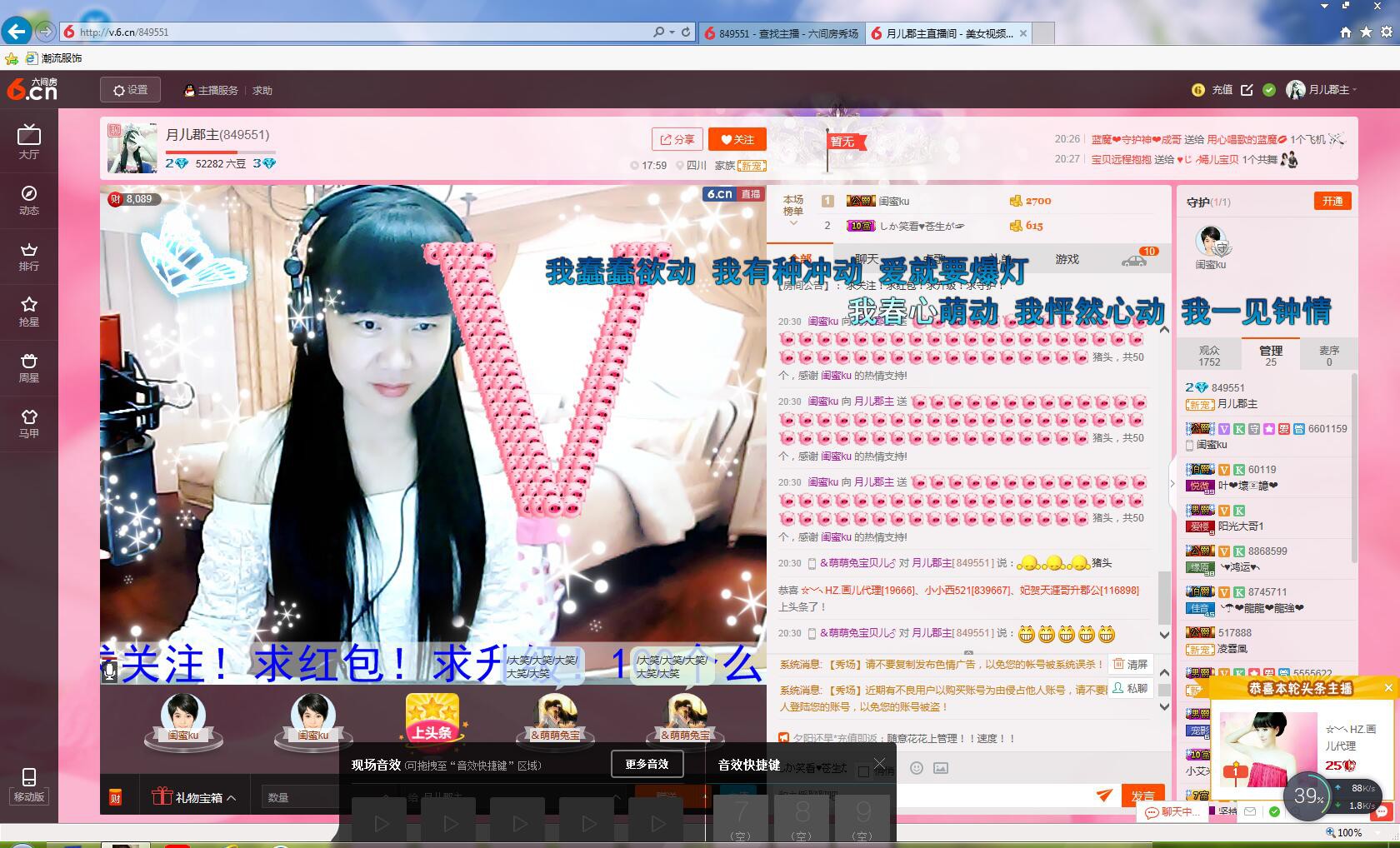Click the 设置 settings button

pos(130,90)
